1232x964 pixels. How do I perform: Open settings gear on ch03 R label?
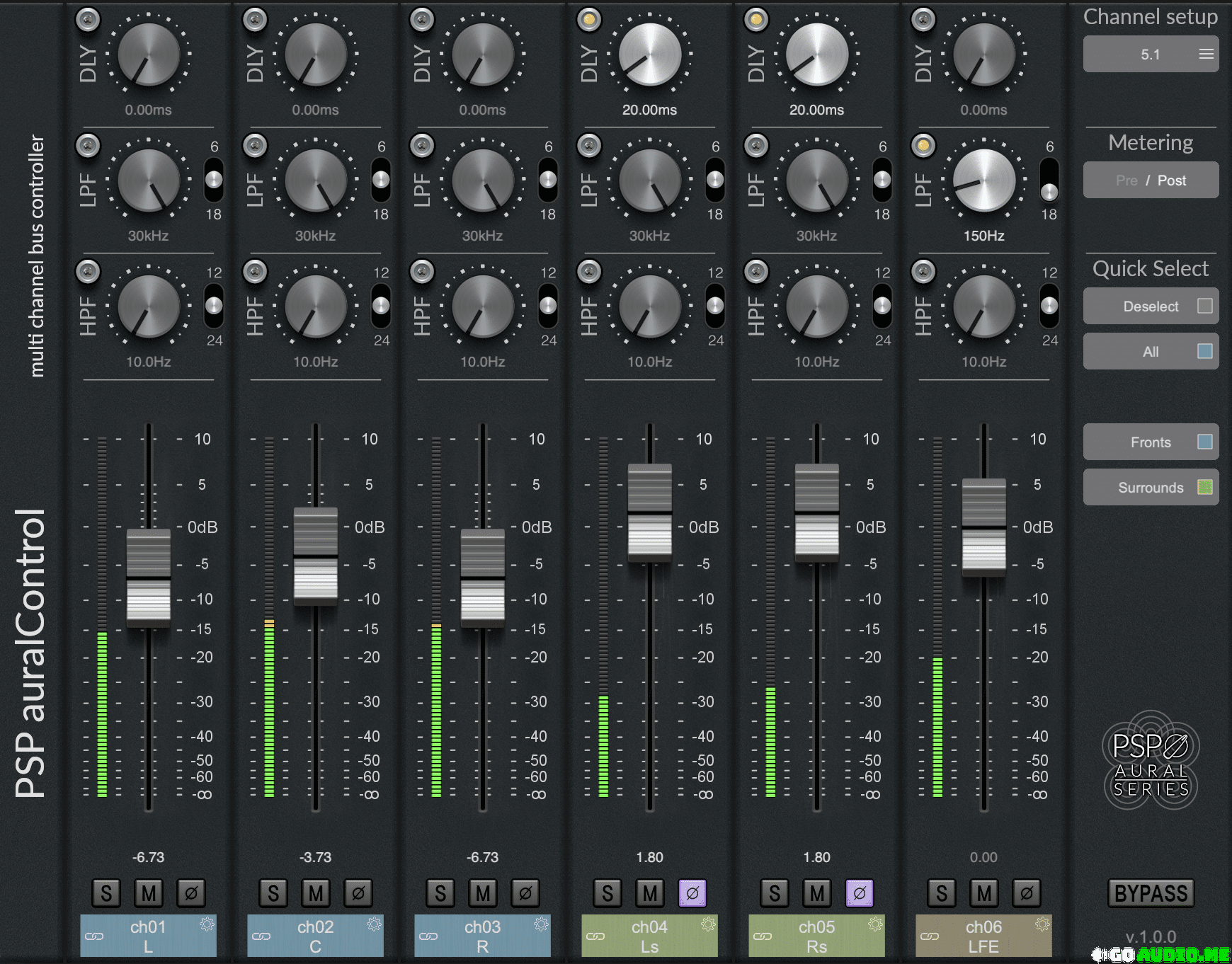coord(541,924)
